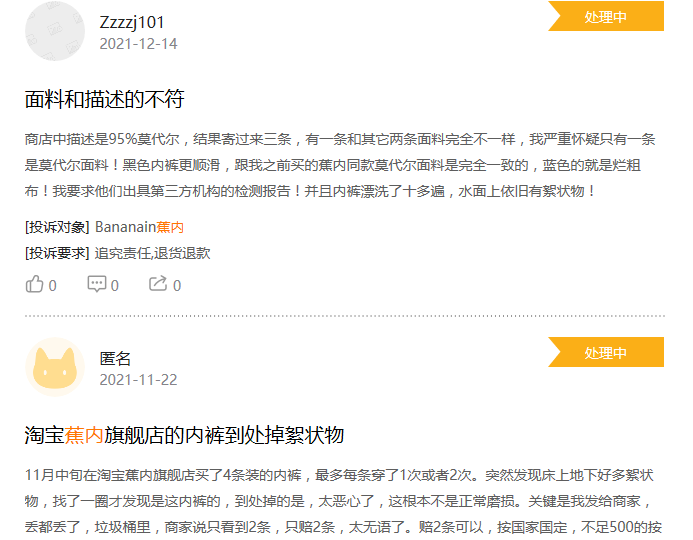The height and width of the screenshot is (540, 693).
Task: Click the date 2021-12-14
Action: click(138, 44)
